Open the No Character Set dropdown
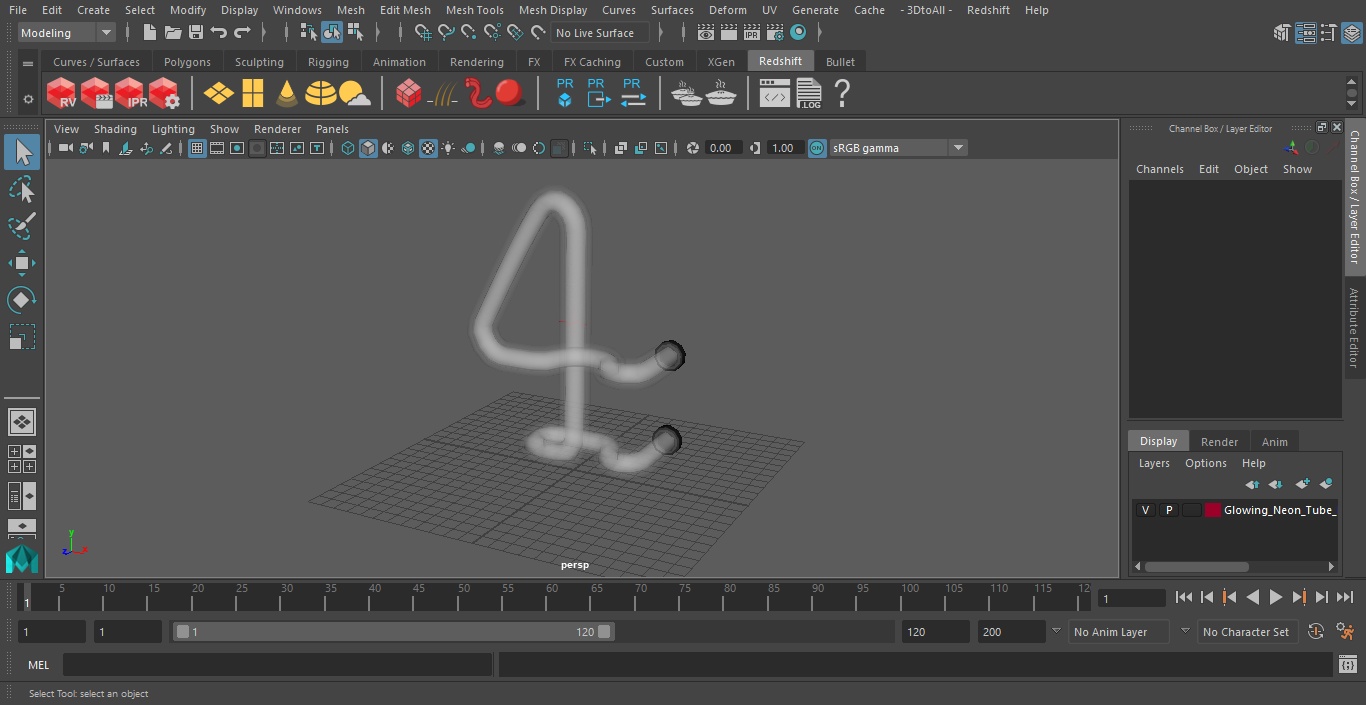 coord(1247,632)
